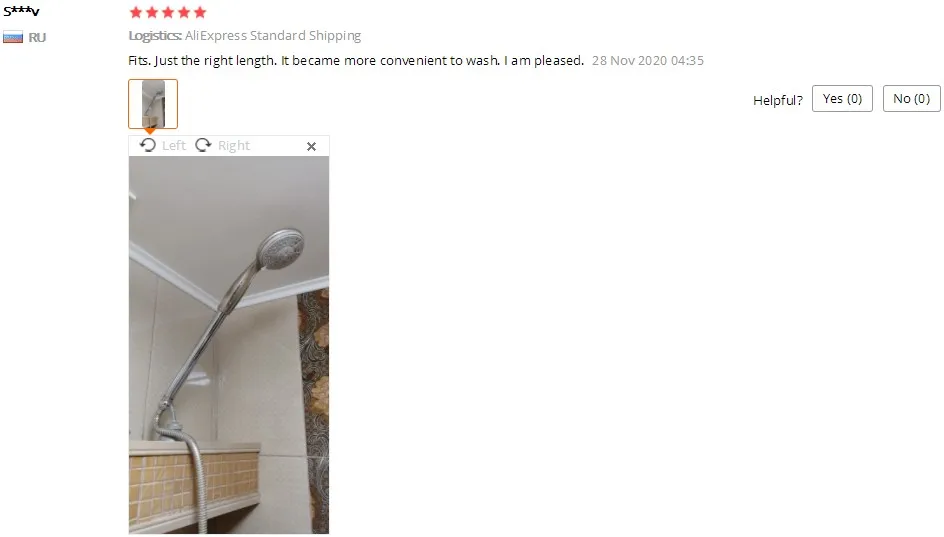This screenshot has width=944, height=537.
Task: Click the fourth rating star
Action: coord(184,12)
